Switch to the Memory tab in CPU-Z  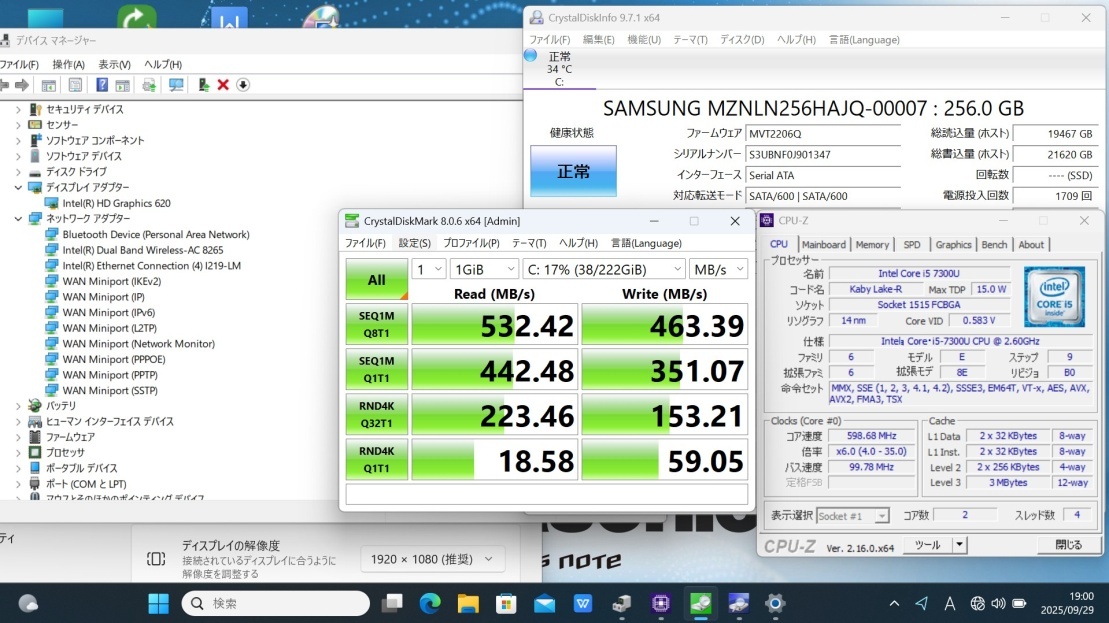(x=872, y=245)
